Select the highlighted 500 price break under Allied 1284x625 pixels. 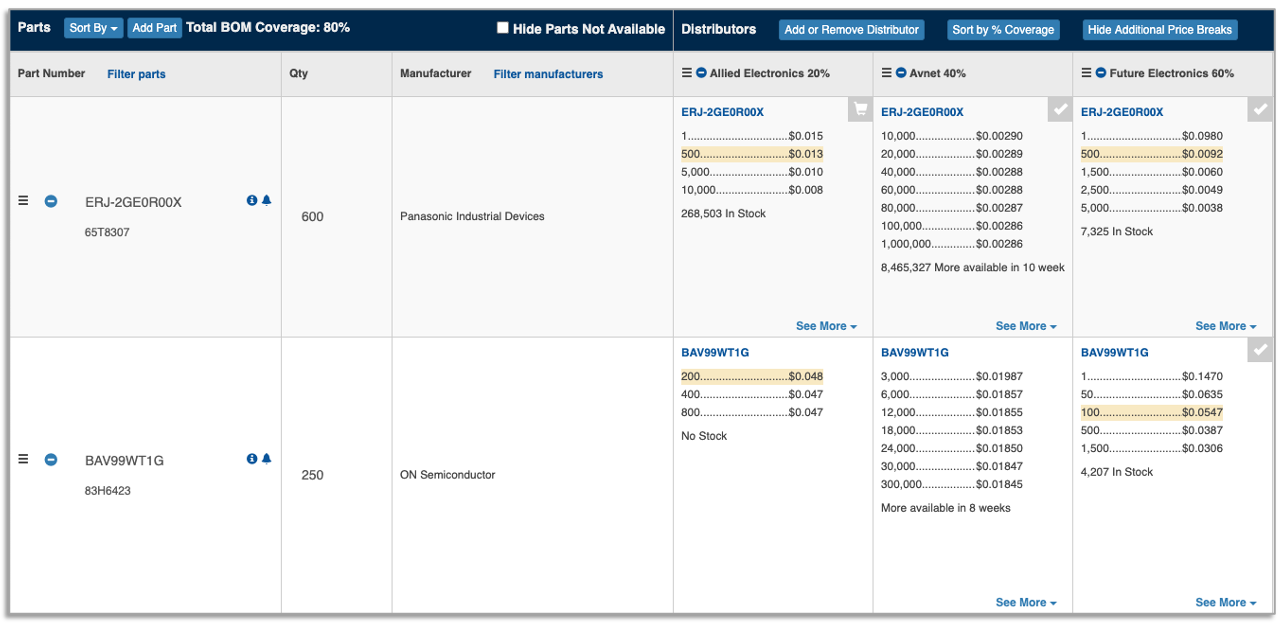(752, 154)
